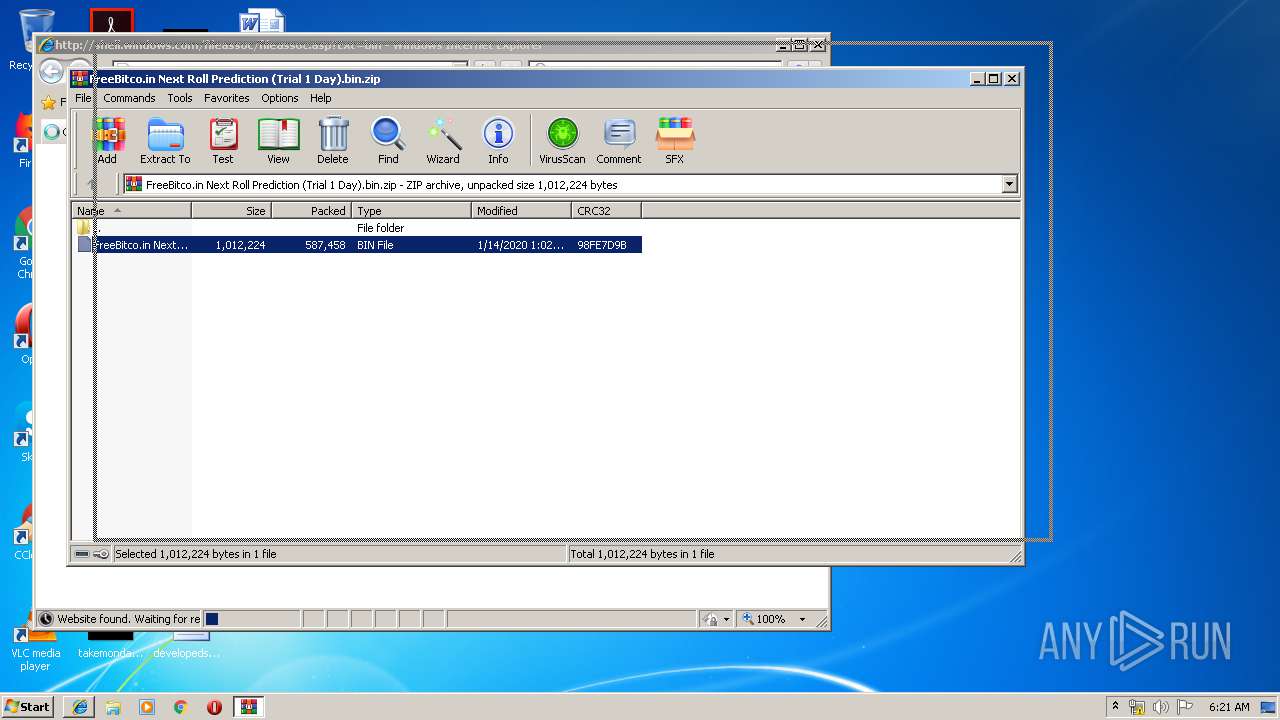
Task: Open Windows Explorer folder taskbar icon
Action: pos(113,707)
